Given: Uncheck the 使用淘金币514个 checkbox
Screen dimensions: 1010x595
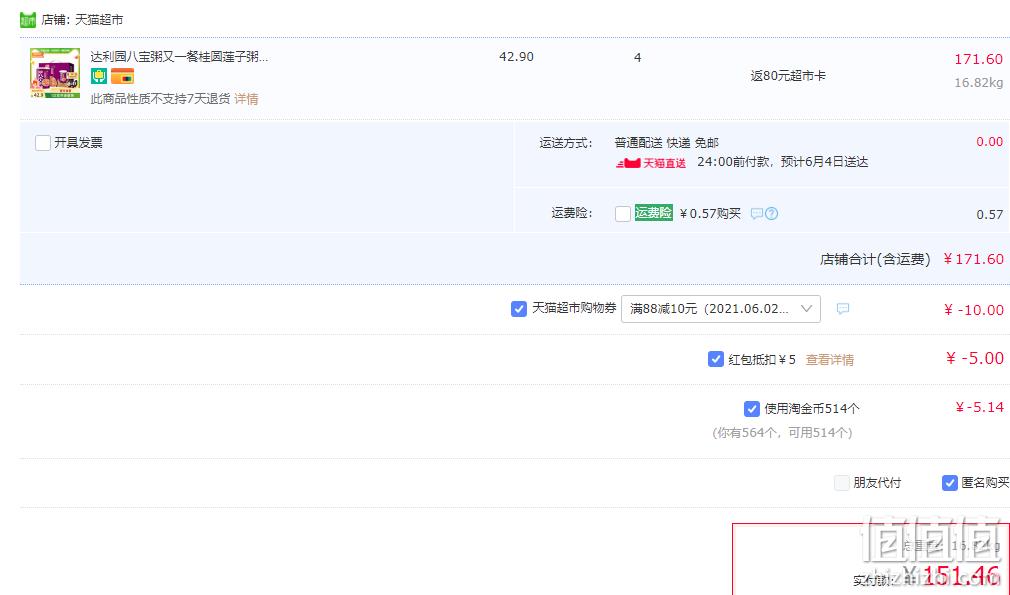Looking at the screenshot, I should pyautogui.click(x=752, y=409).
